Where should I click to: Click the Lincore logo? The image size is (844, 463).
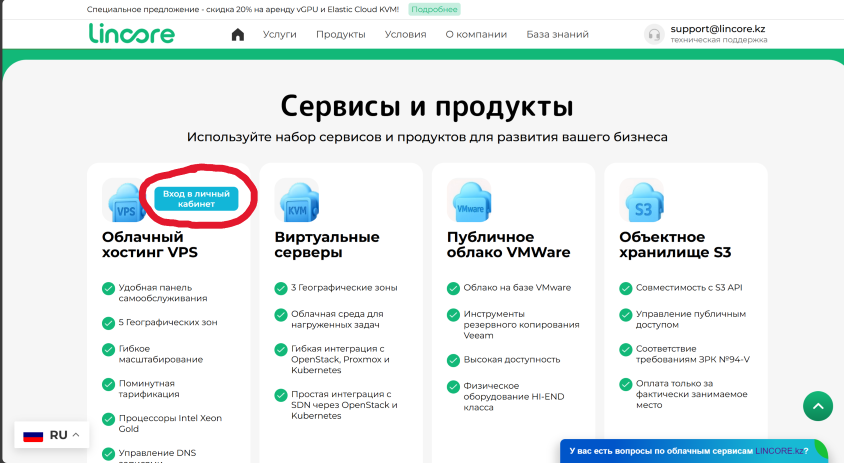pos(131,34)
